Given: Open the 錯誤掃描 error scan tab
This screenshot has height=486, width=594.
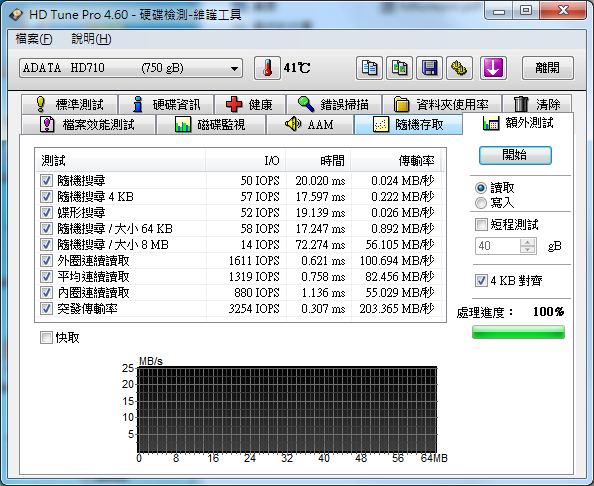Looking at the screenshot, I should (x=334, y=104).
